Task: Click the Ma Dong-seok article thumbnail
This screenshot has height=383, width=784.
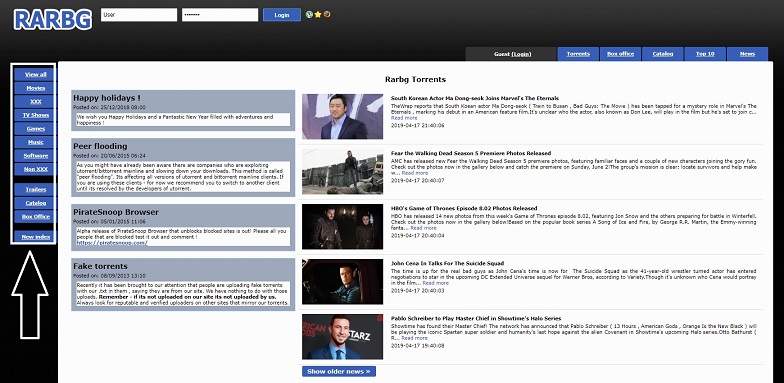Action: [x=342, y=116]
